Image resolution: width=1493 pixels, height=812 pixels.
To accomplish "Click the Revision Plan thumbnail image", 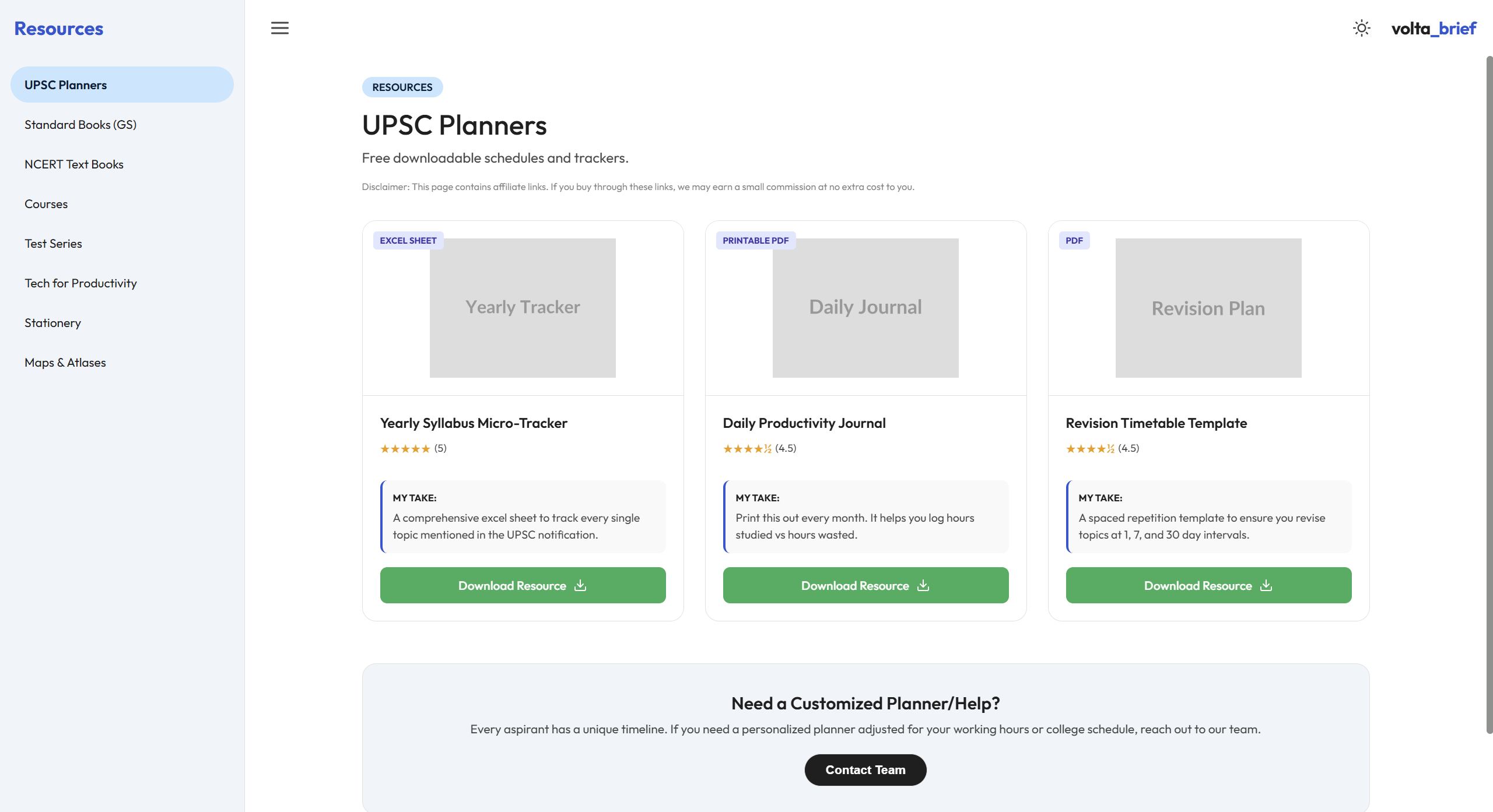I will click(x=1208, y=308).
